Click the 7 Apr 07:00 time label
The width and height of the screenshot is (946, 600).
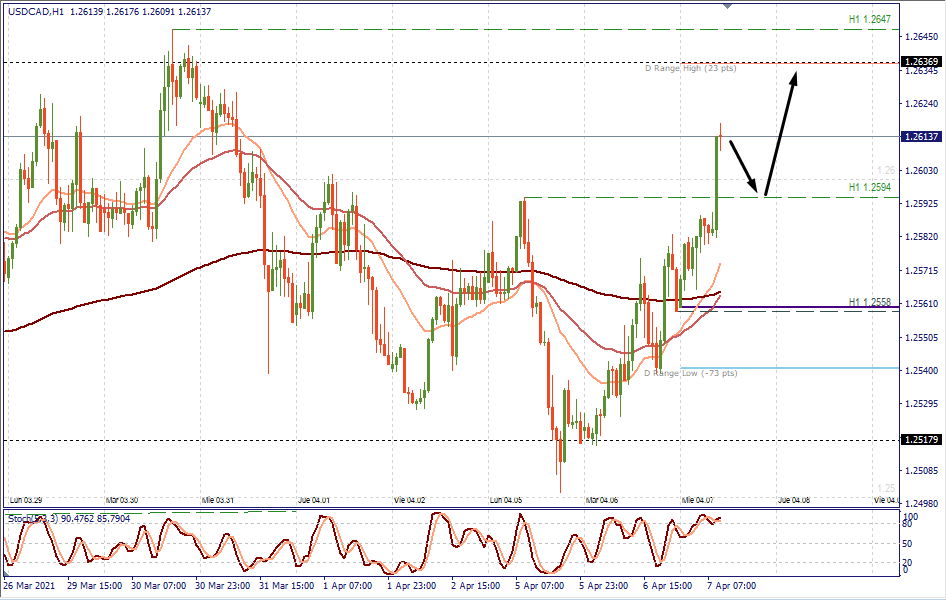click(731, 586)
